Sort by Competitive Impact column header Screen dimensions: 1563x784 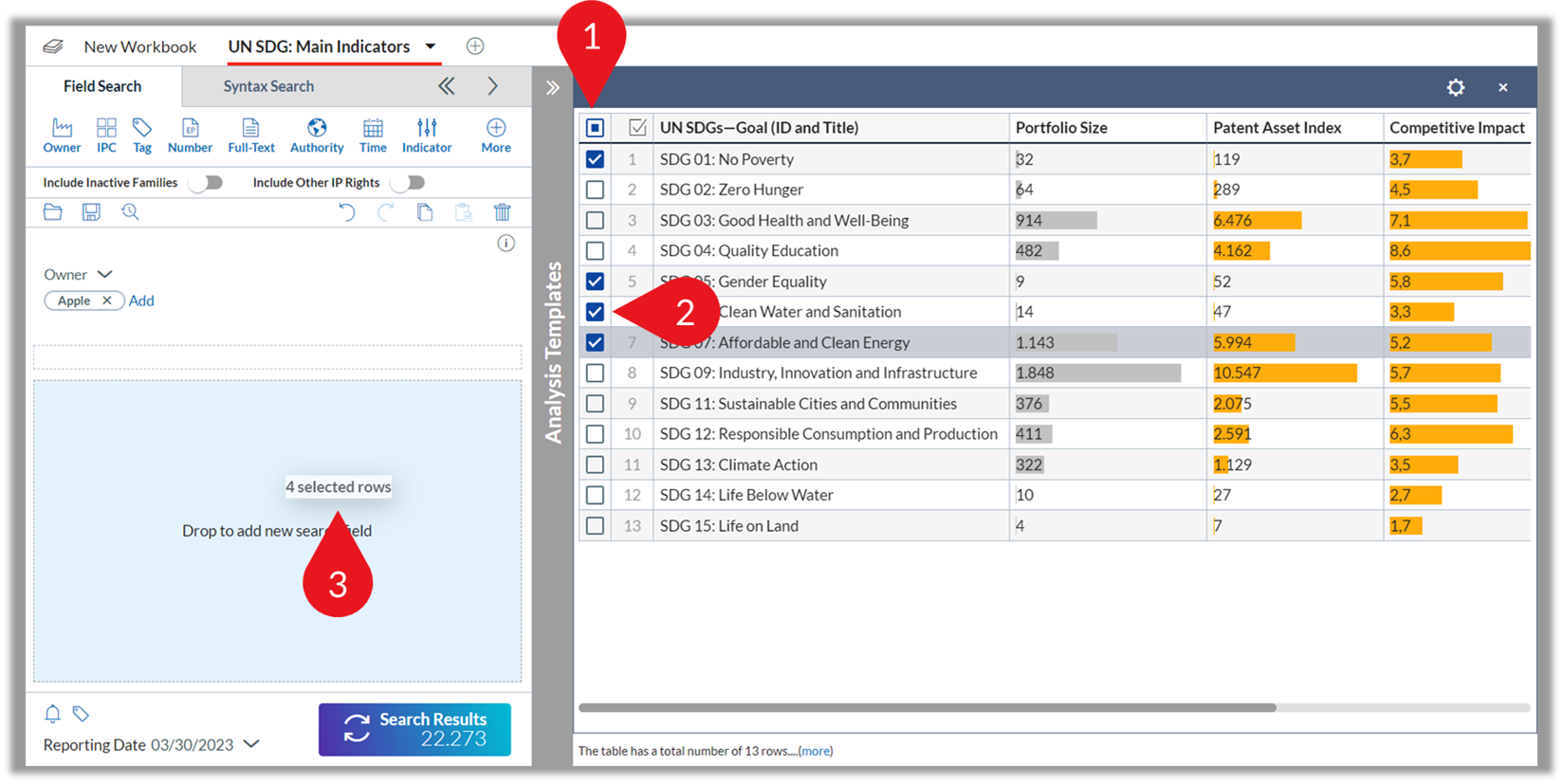(x=1457, y=127)
